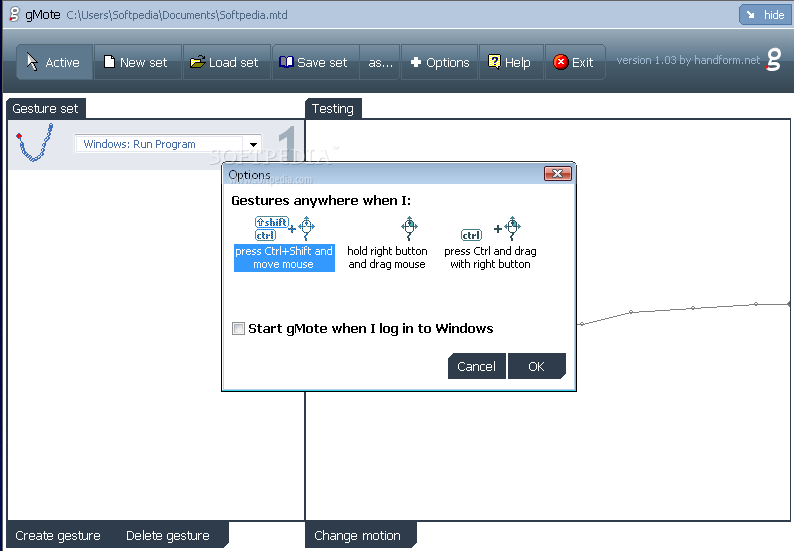Image resolution: width=794 pixels, height=551 pixels.
Task: Open the Load set button
Action: pos(226,62)
